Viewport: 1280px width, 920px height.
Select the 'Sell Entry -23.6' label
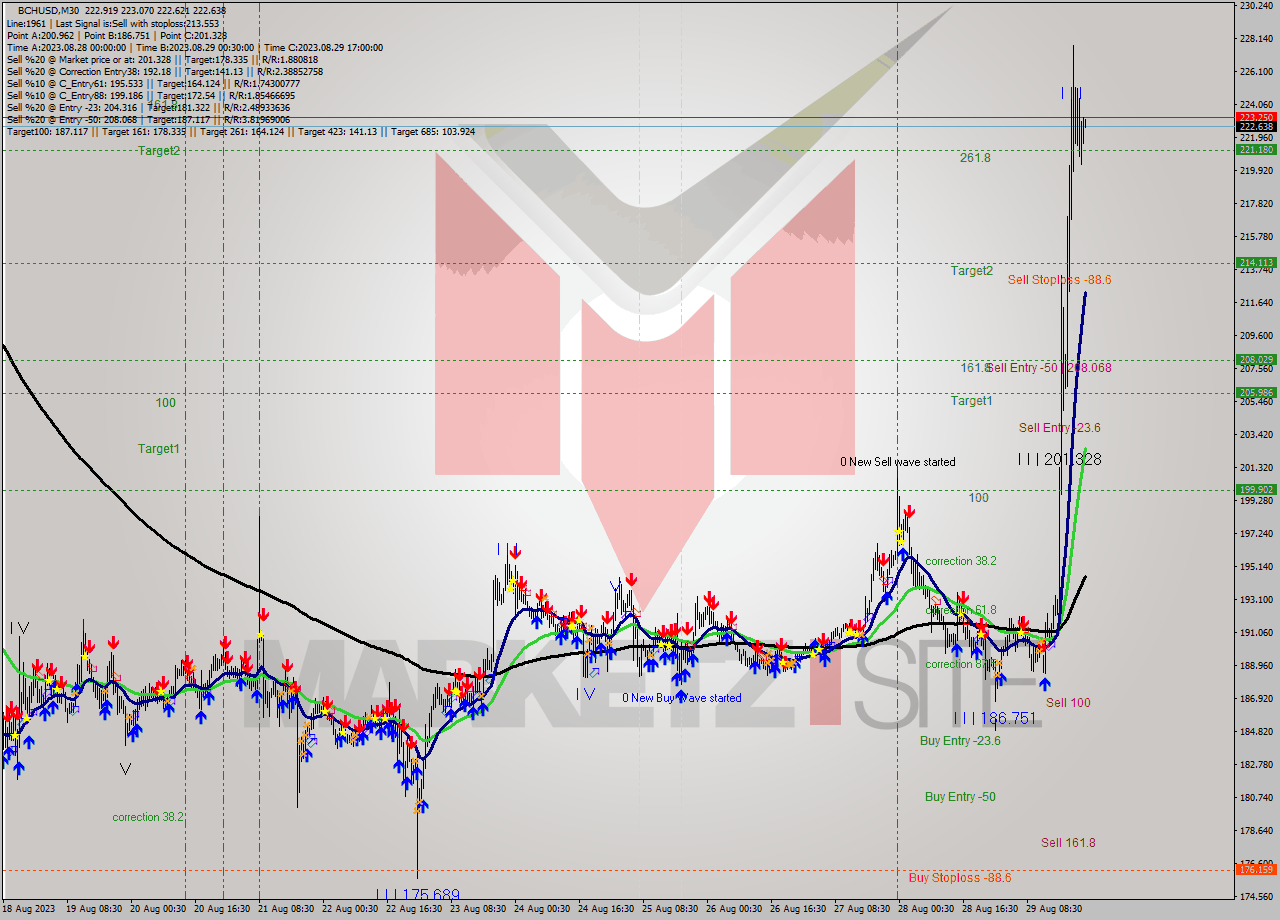click(1060, 428)
